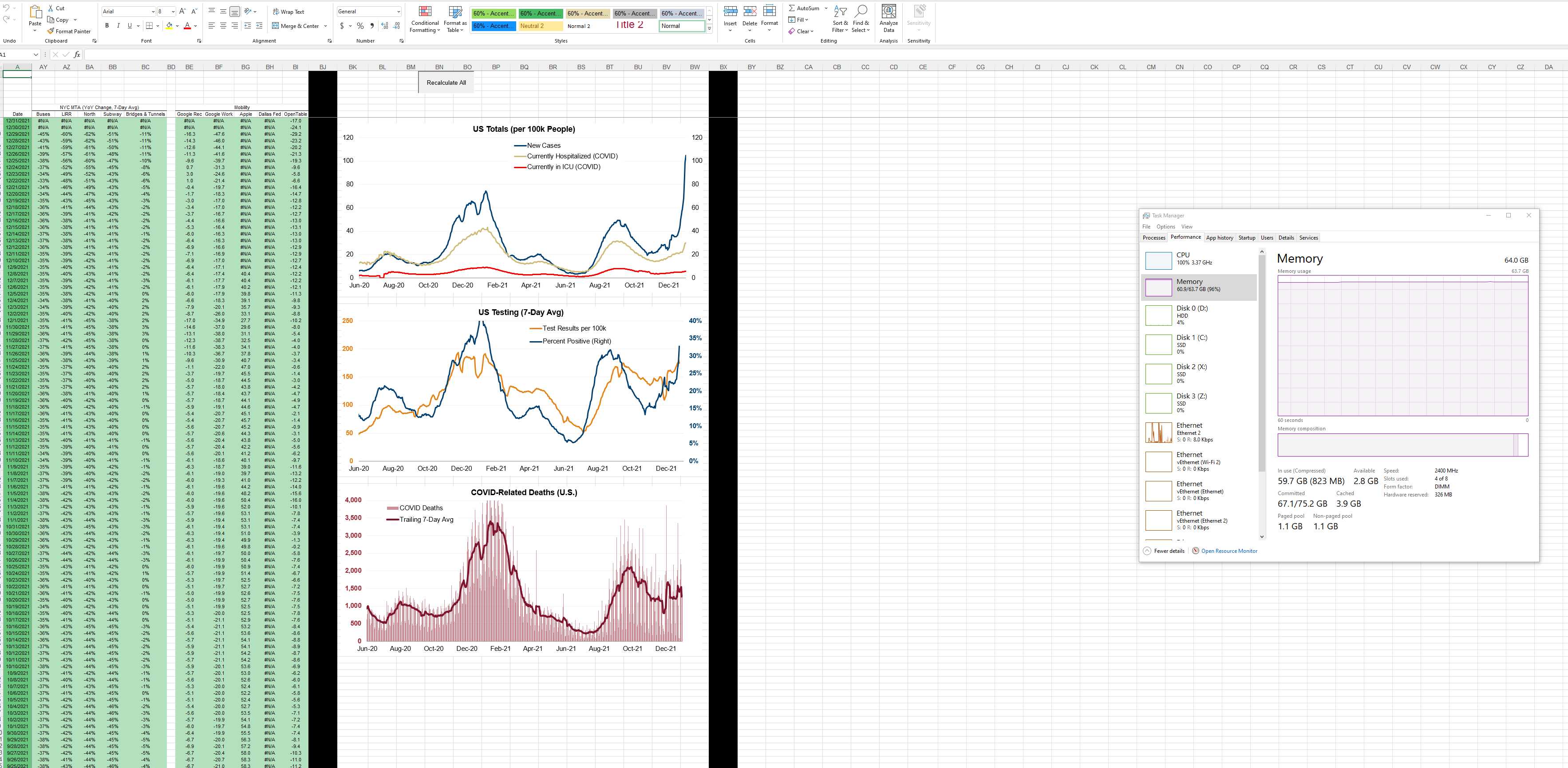Open Sort & Filter options
Image resolution: width=1568 pixels, height=768 pixels.
(839, 19)
